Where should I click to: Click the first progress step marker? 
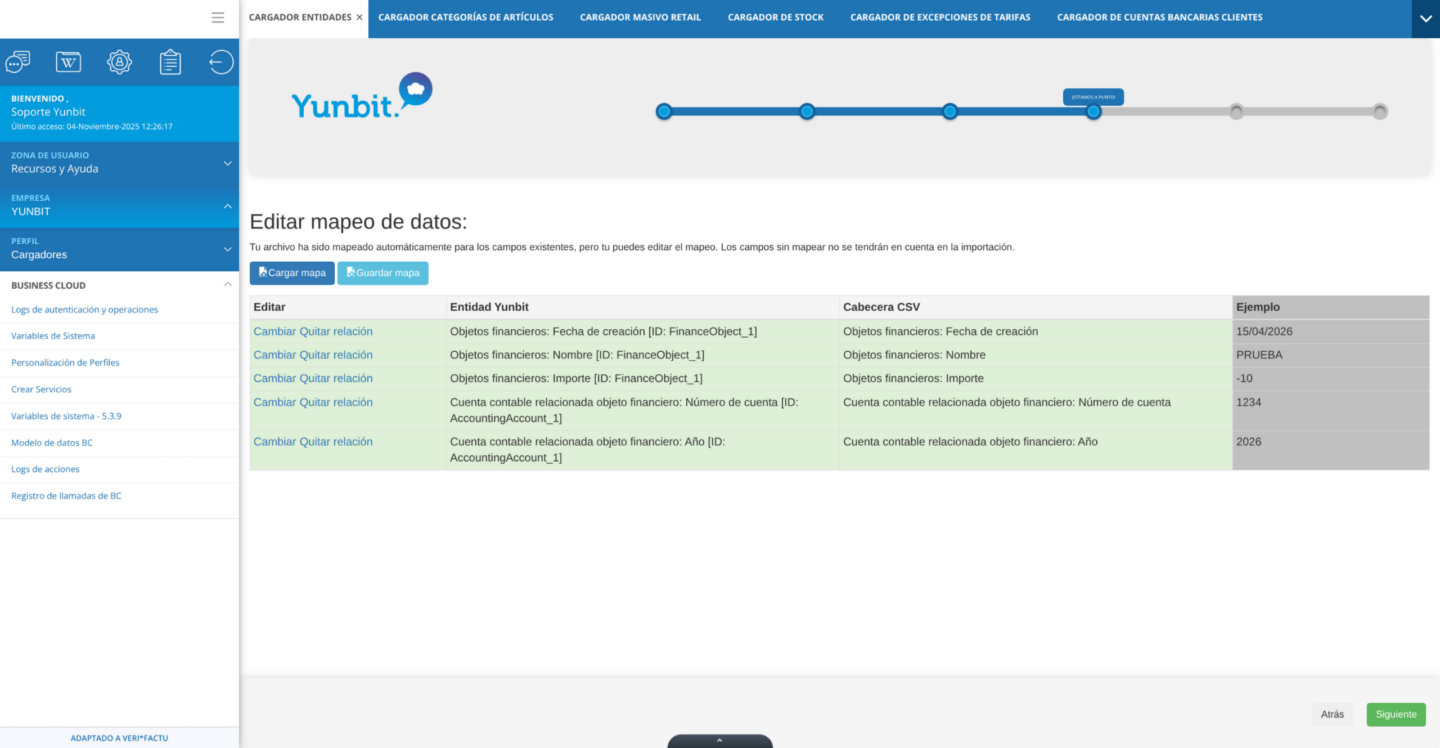[x=664, y=111]
